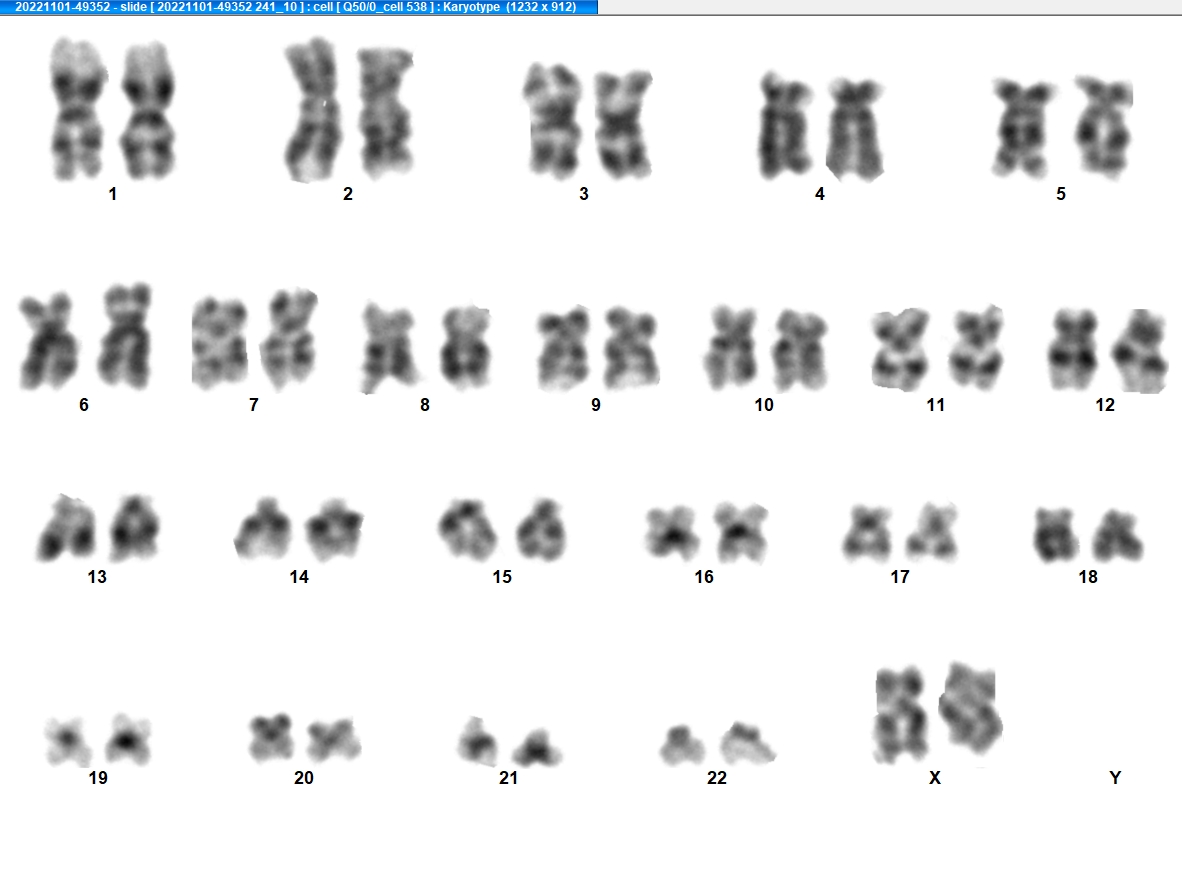Pick the left chromosome 8 homolog
The image size is (1182, 892).
390,348
